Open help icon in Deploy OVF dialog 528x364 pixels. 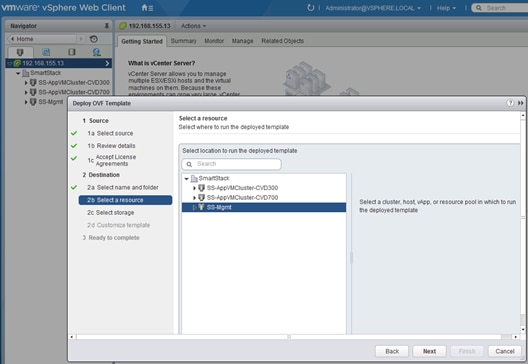click(510, 103)
